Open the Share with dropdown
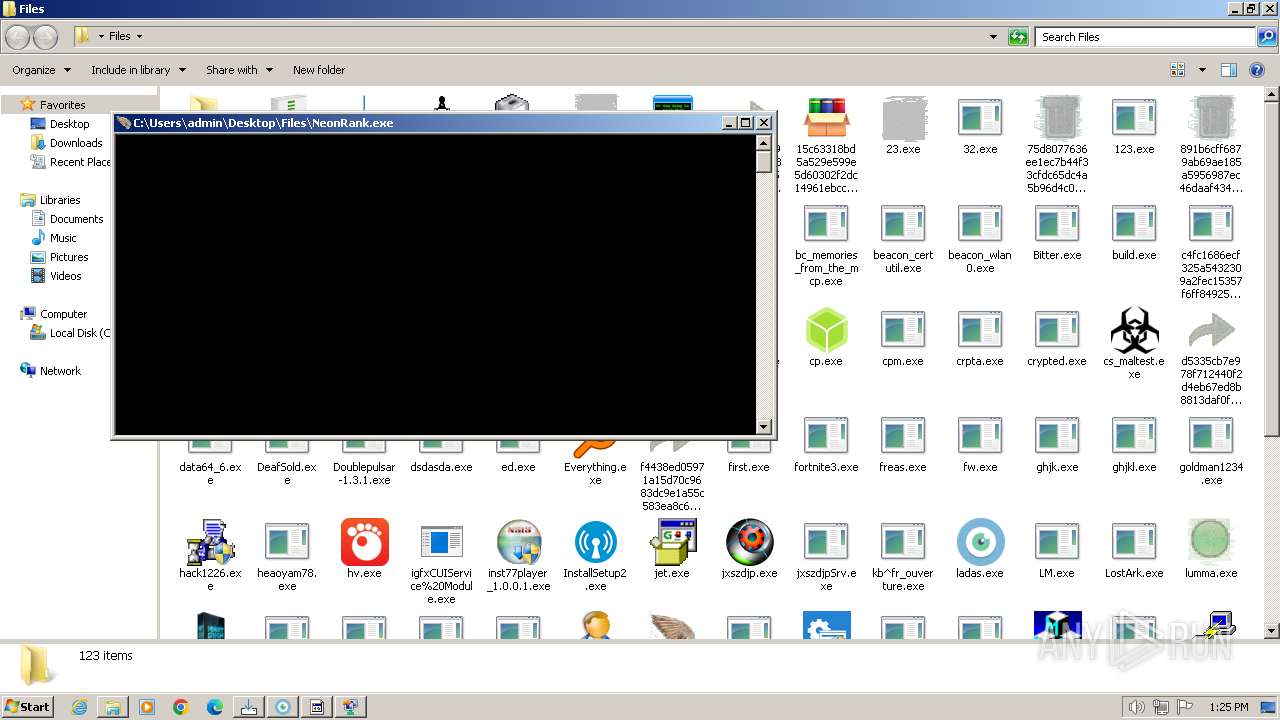The width and height of the screenshot is (1280, 720). tap(239, 70)
